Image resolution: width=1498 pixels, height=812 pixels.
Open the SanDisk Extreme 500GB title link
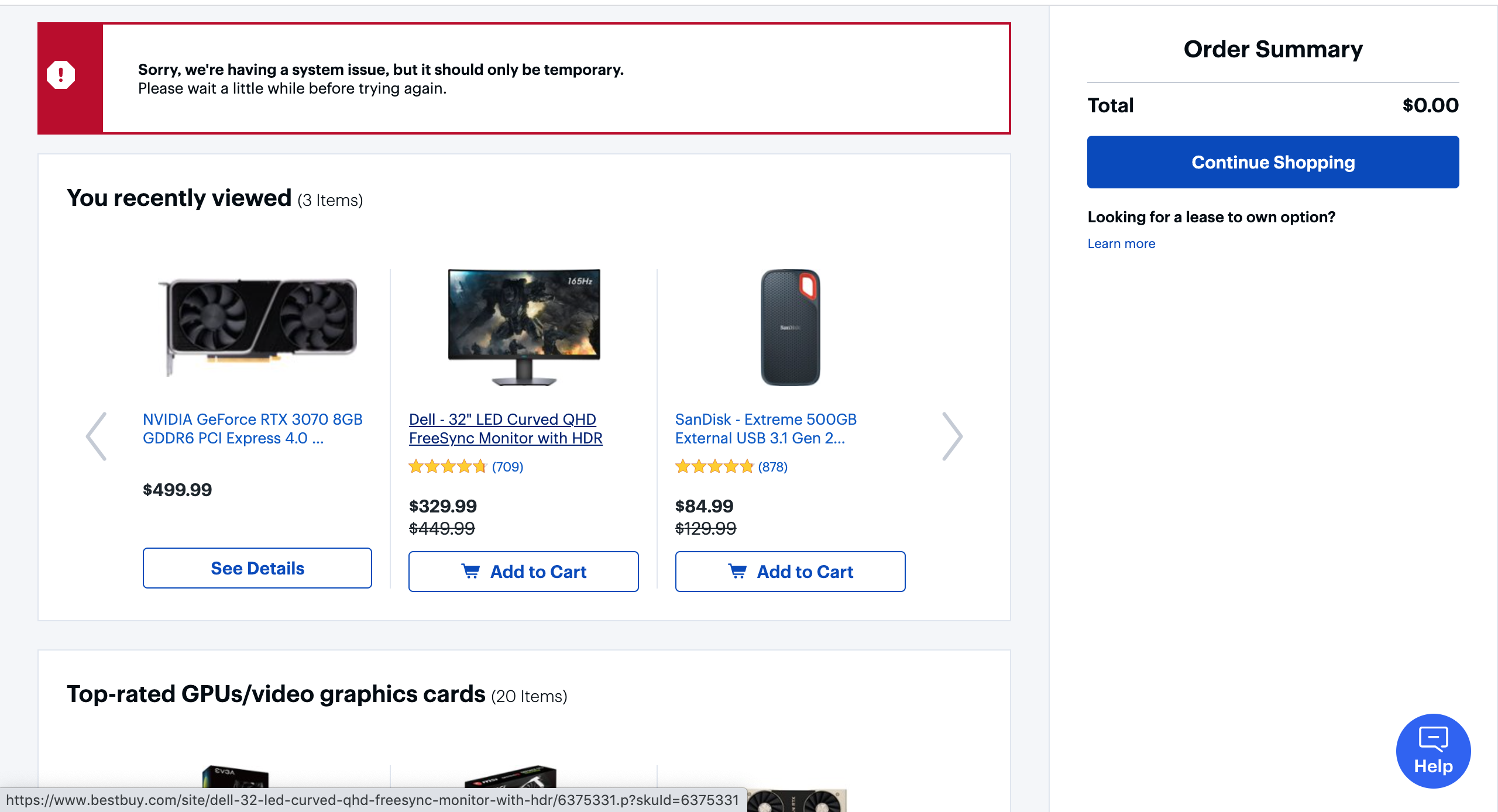click(766, 429)
